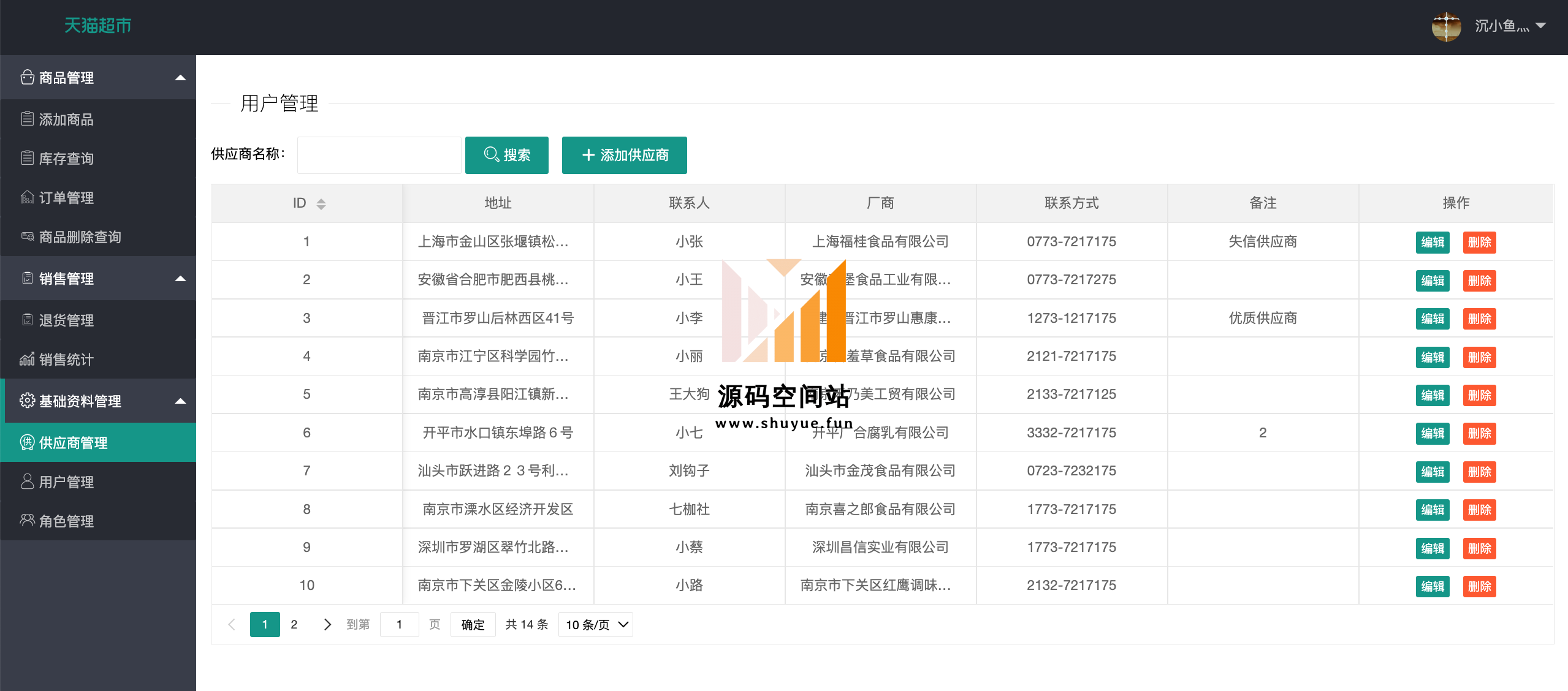Image resolution: width=1568 pixels, height=691 pixels.
Task: Delete supplier row 4 with contact 小丽
Action: click(x=1480, y=357)
